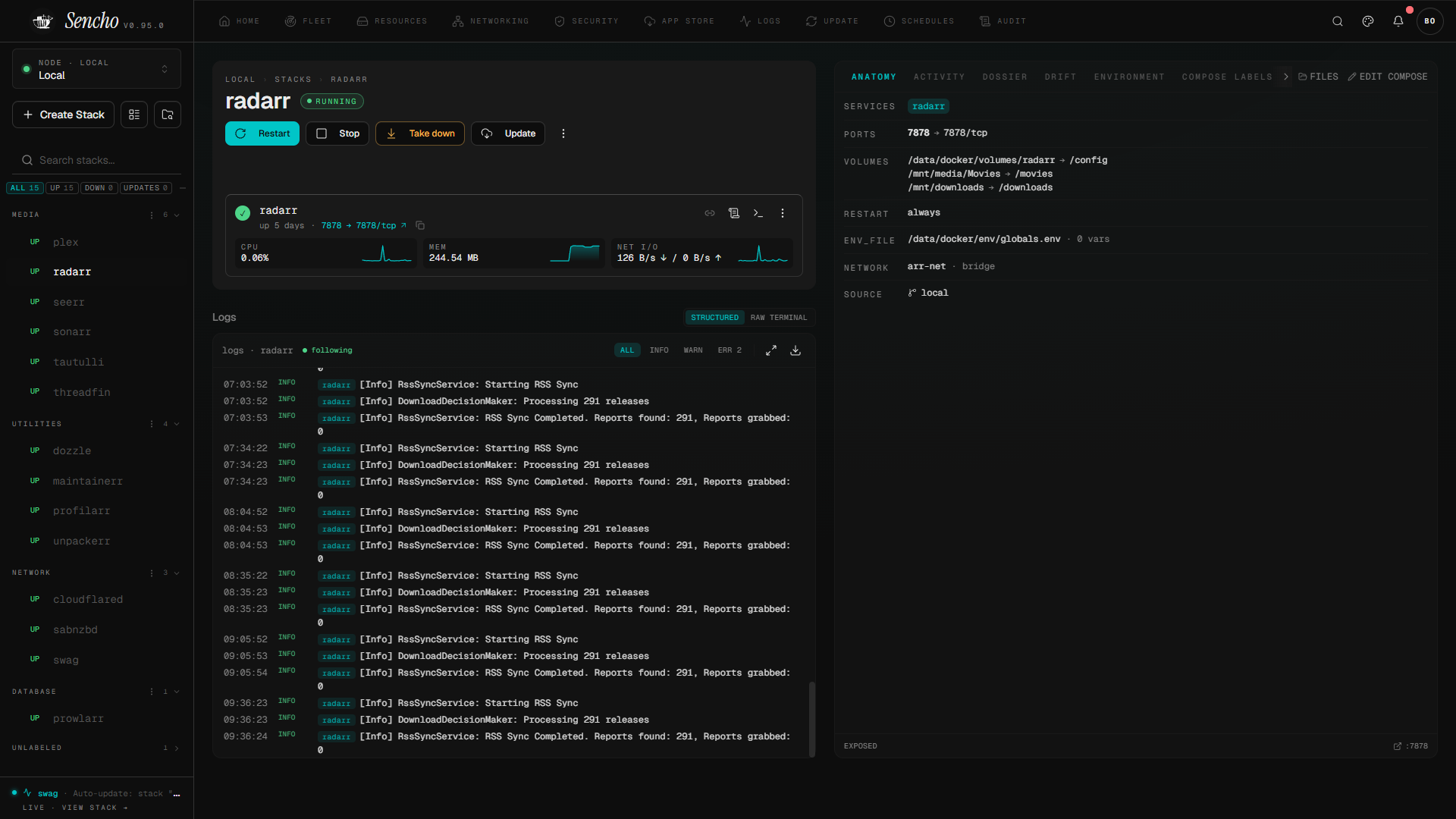This screenshot has width=1456, height=819.
Task: Collapse the DATABASE stack group
Action: click(177, 692)
